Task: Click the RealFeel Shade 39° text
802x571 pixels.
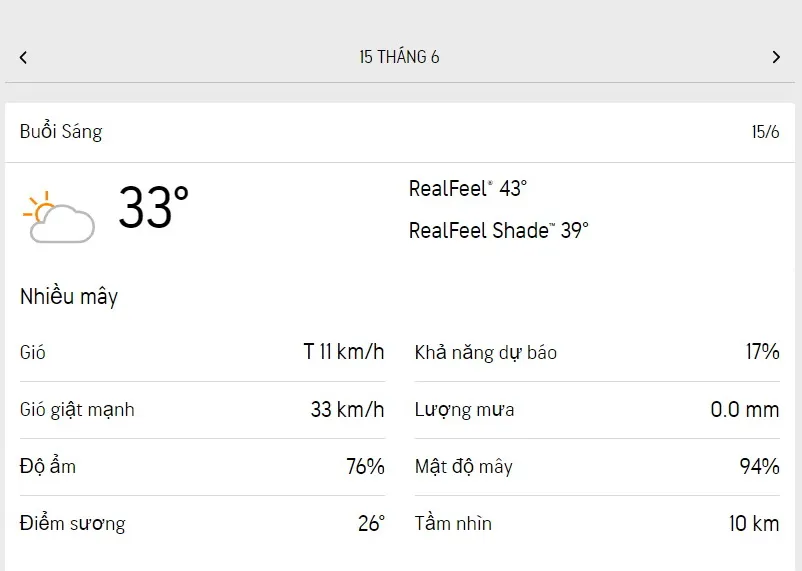Action: tap(498, 230)
